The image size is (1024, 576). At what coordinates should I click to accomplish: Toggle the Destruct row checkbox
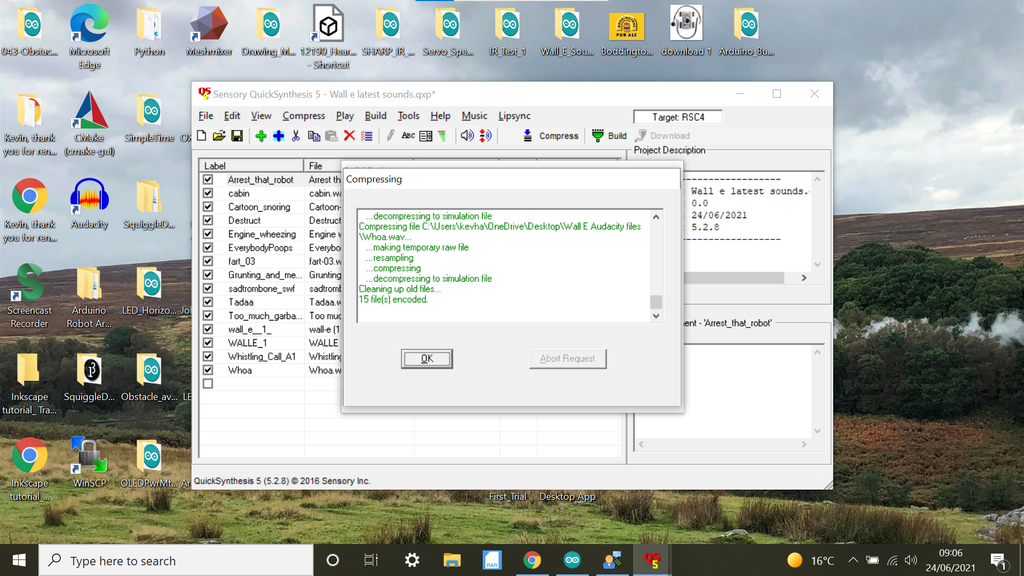click(208, 221)
